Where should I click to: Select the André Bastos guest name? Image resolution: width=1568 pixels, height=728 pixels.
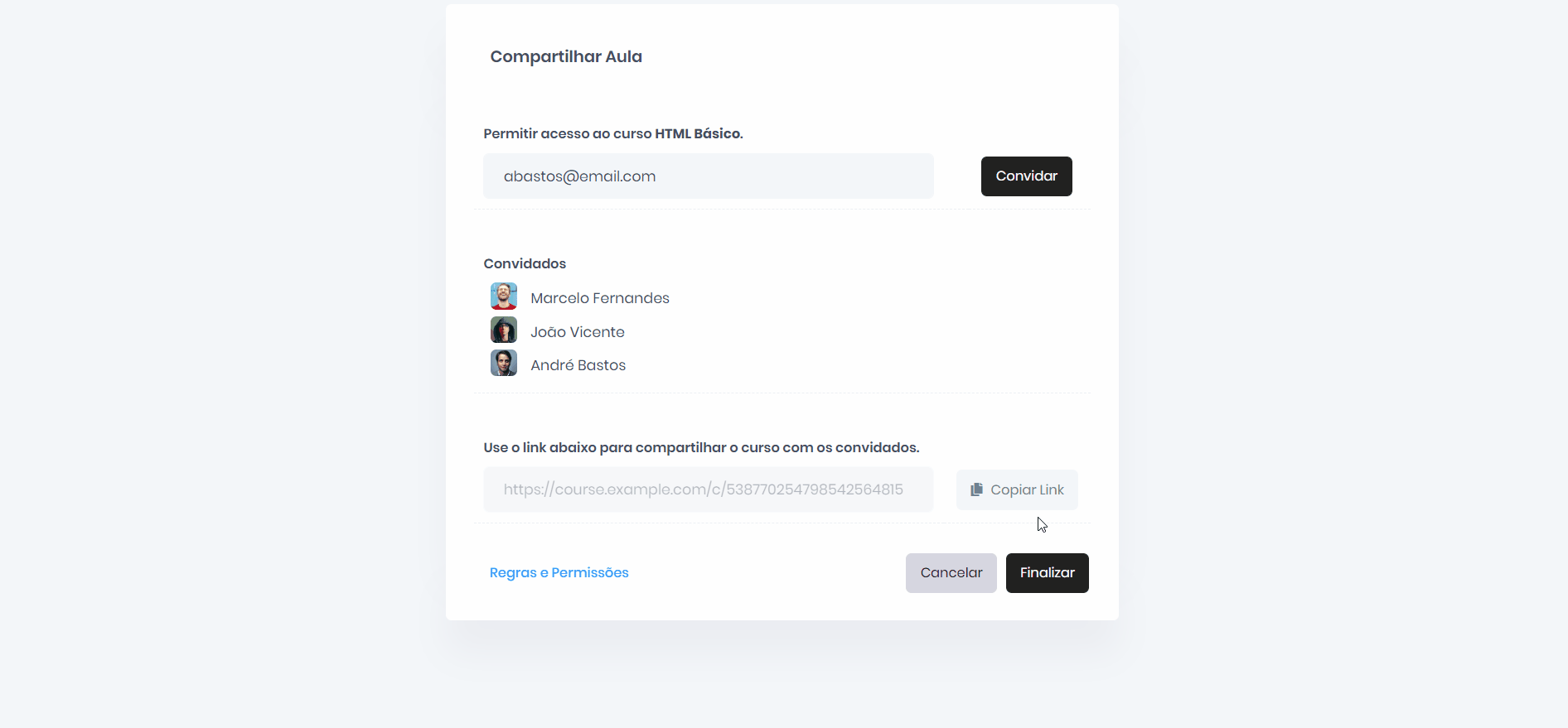coord(578,365)
